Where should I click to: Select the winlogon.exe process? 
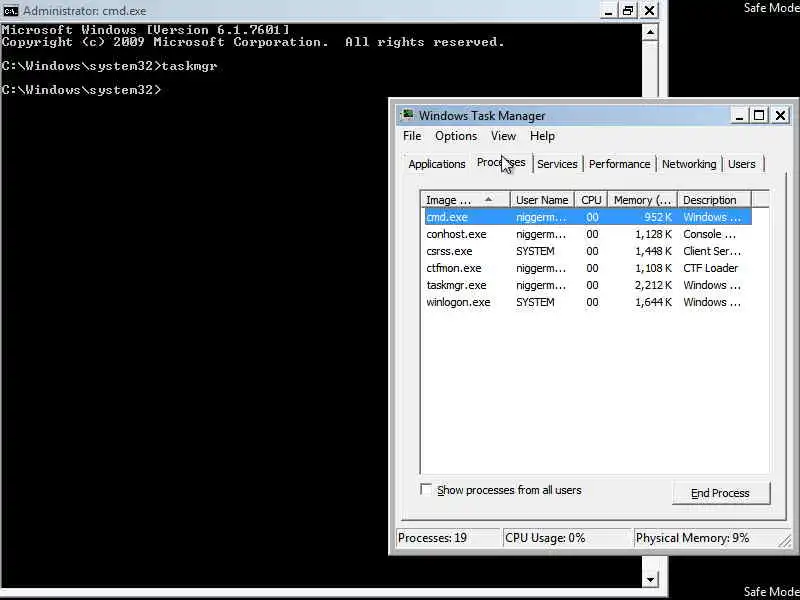pyautogui.click(x=588, y=302)
